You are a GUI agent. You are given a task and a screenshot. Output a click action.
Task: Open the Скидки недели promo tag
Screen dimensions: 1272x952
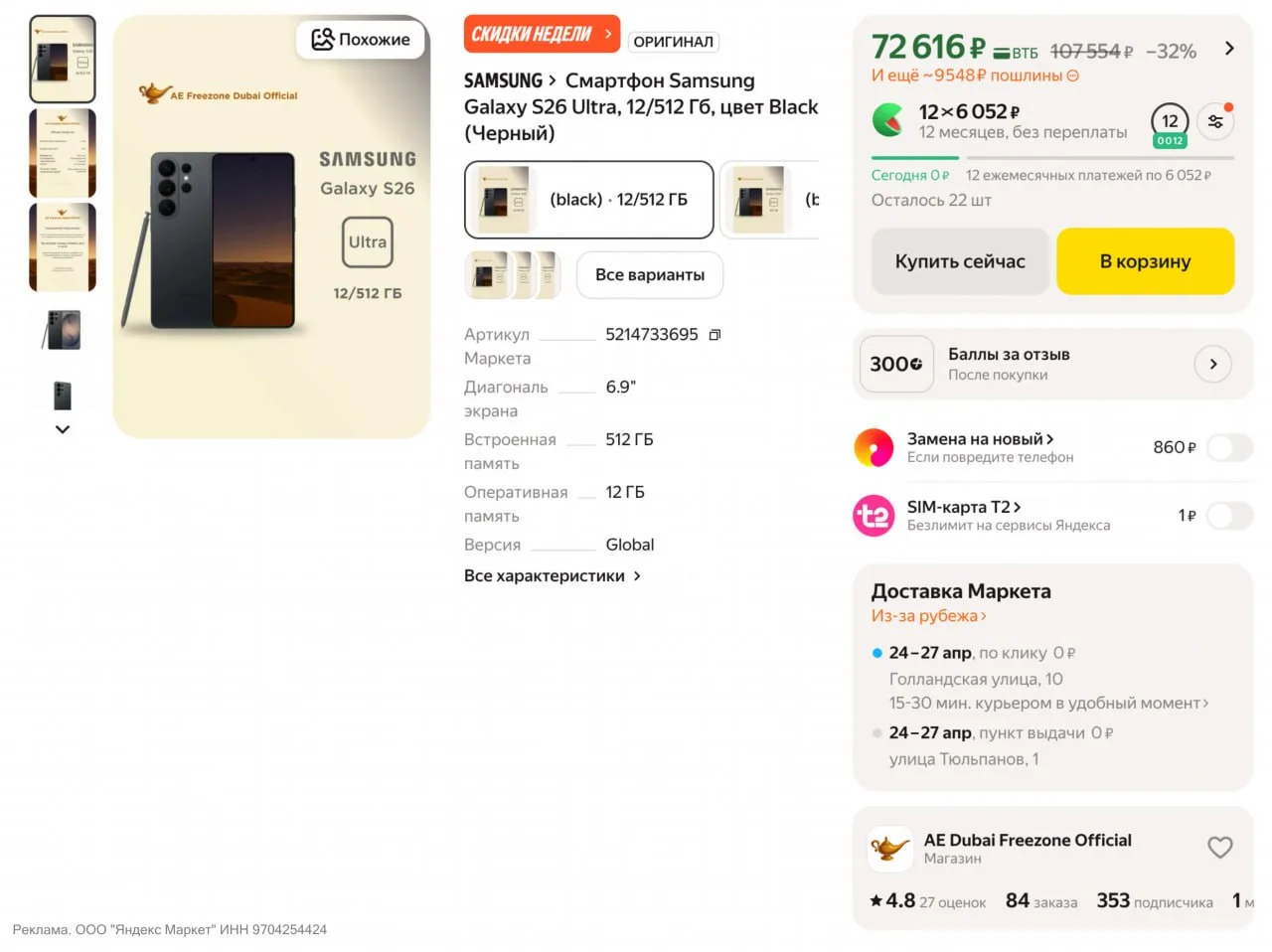click(542, 34)
